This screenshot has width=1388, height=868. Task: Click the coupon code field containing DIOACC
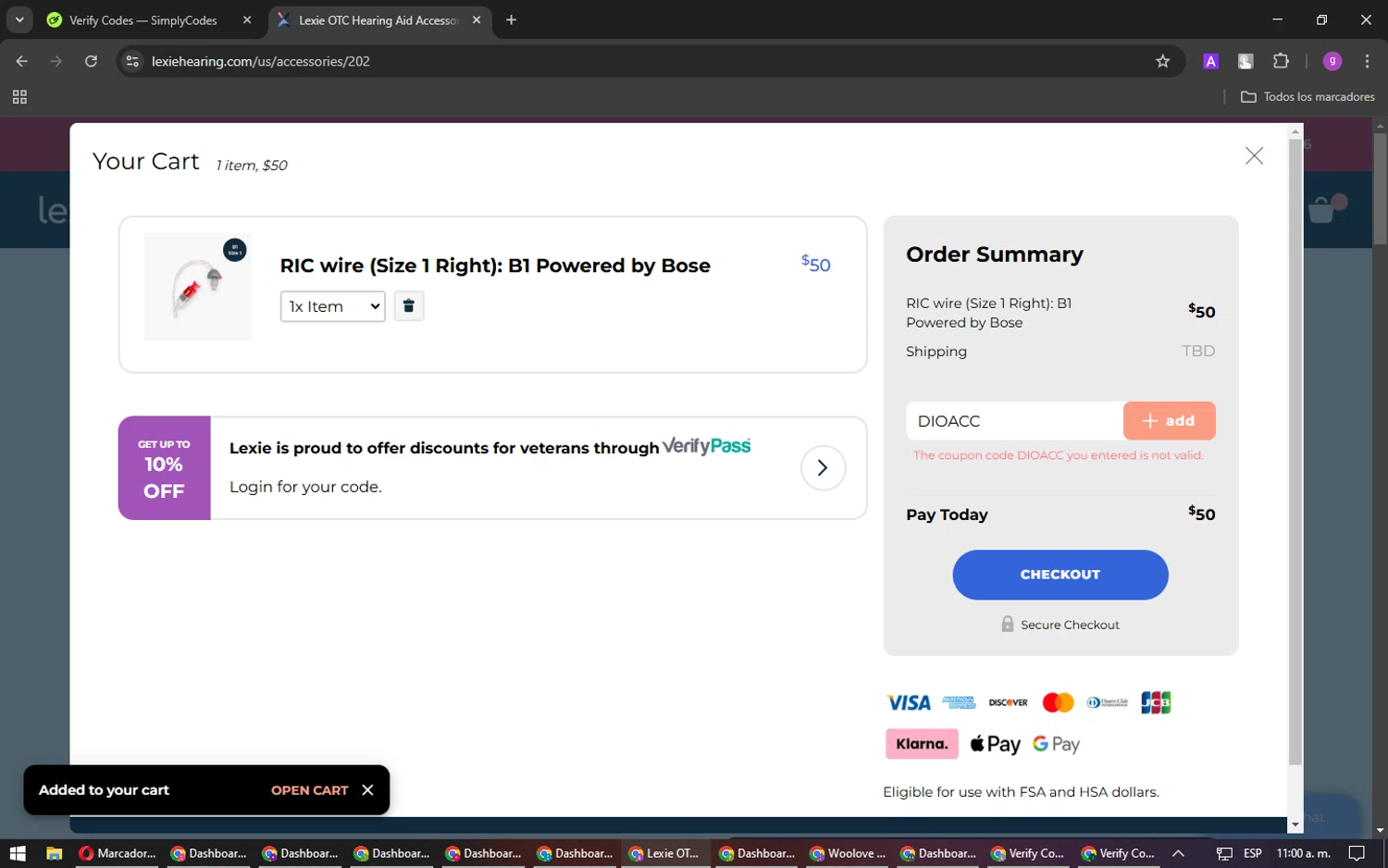1014,421
